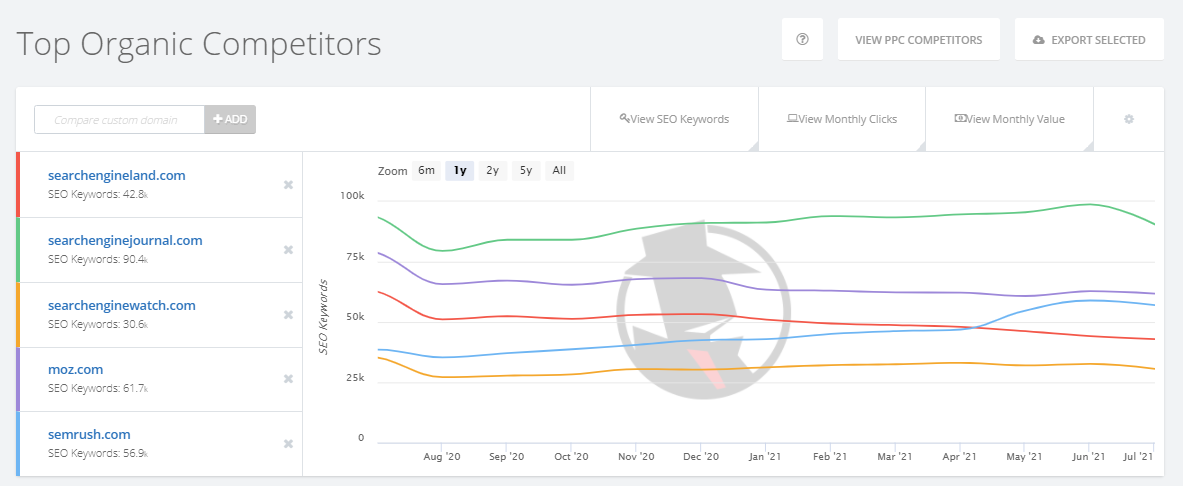This screenshot has height=486, width=1183.
Task: Click the Top Organic Competitors heading
Action: tap(198, 45)
